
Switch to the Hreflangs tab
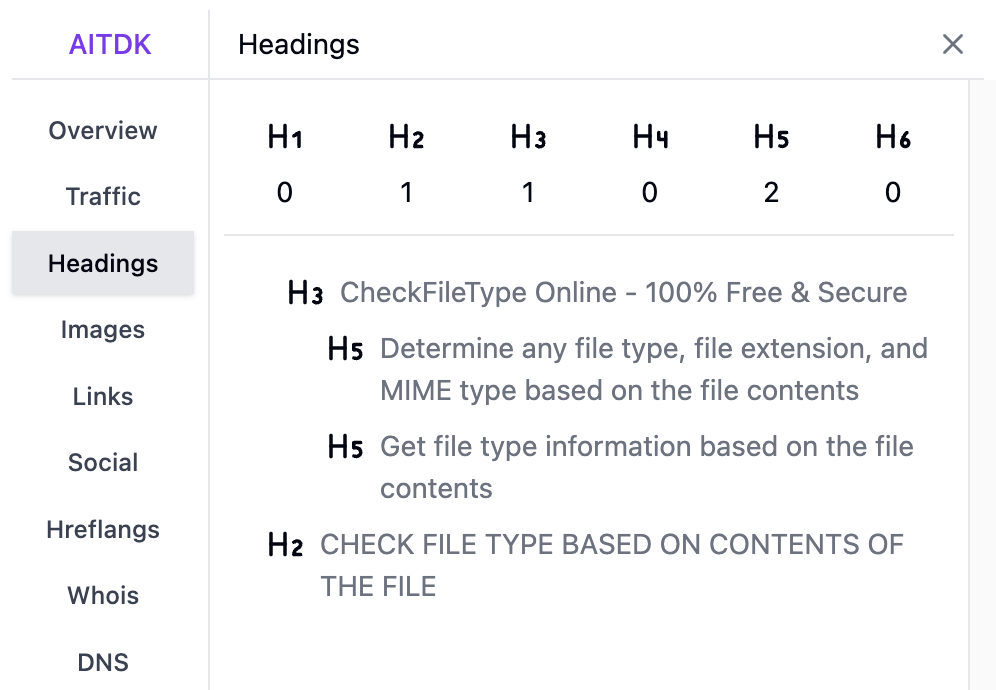coord(103,530)
